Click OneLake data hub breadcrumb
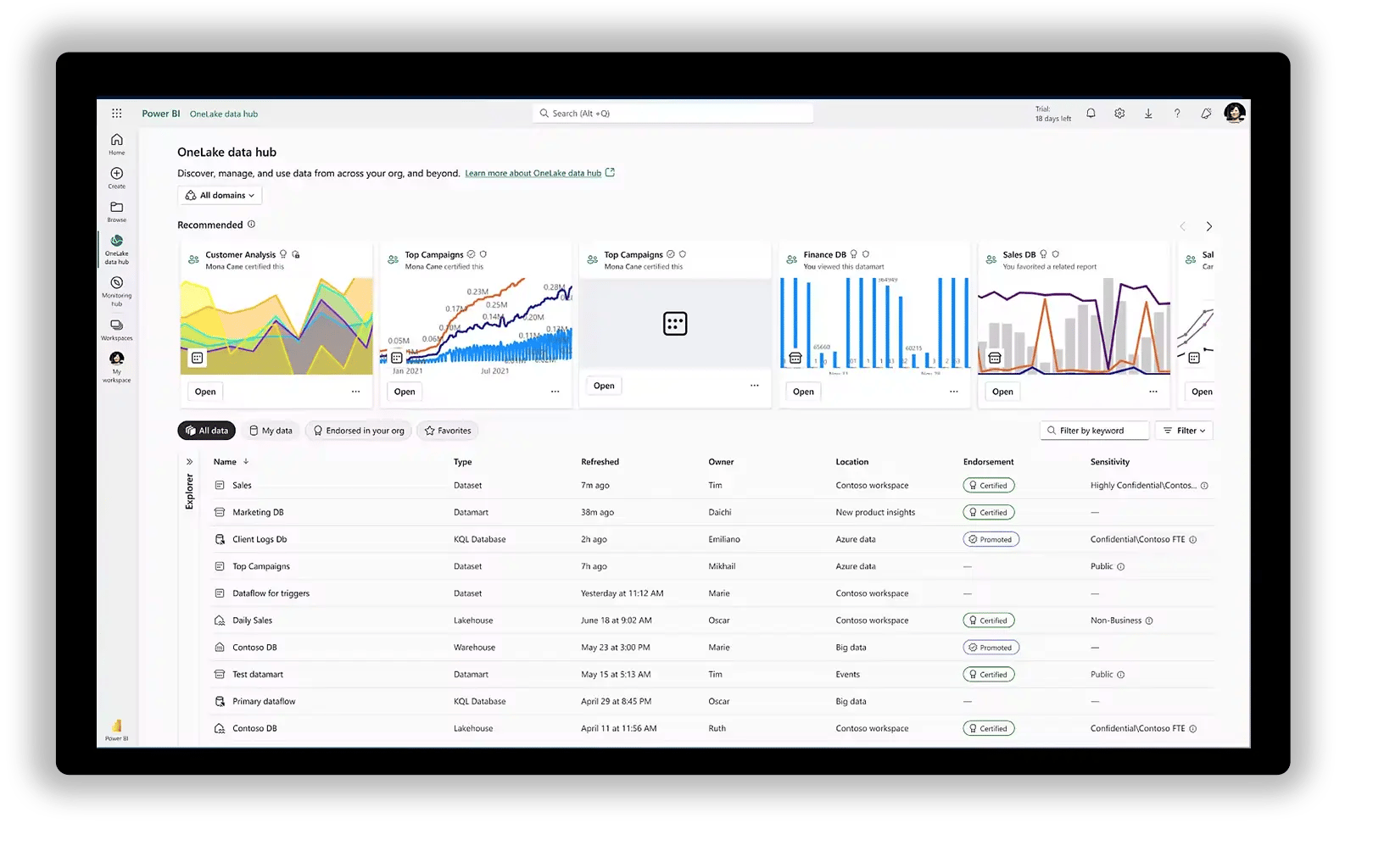 pos(224,114)
